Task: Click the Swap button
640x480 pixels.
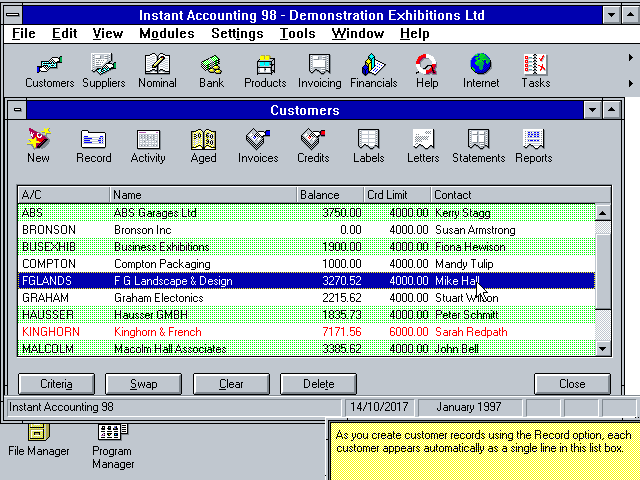Action: point(144,384)
